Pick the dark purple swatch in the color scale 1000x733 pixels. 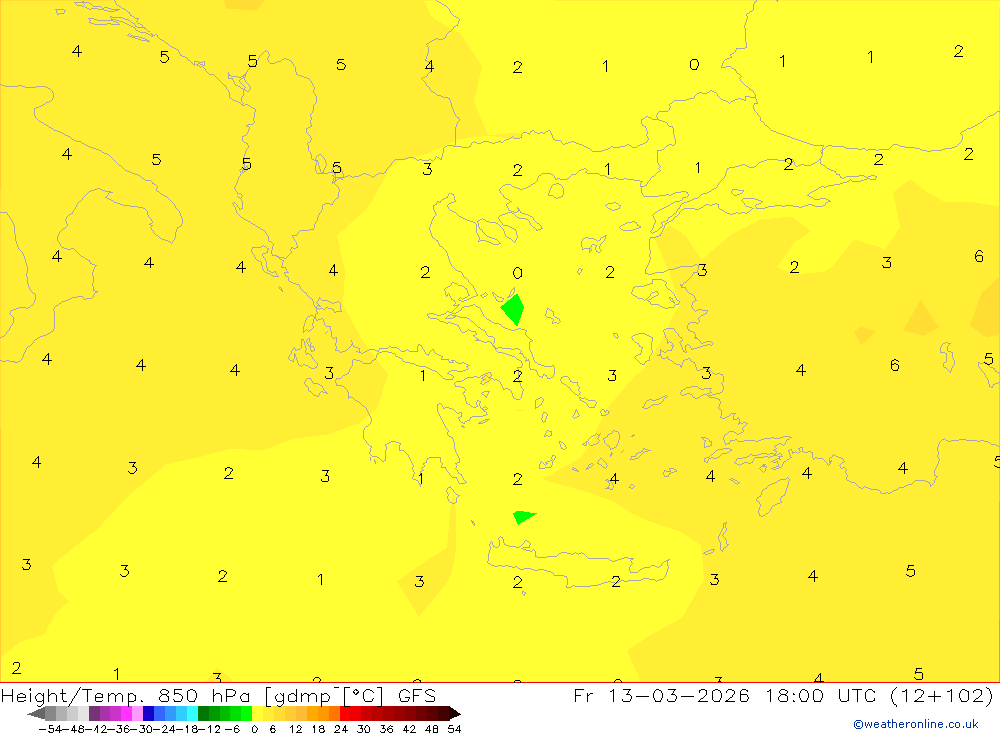click(x=94, y=713)
